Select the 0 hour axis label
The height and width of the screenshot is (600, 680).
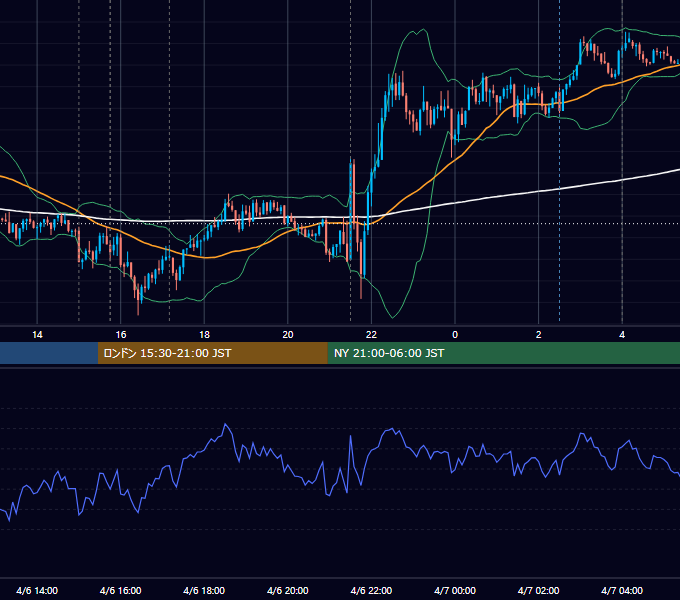click(455, 335)
